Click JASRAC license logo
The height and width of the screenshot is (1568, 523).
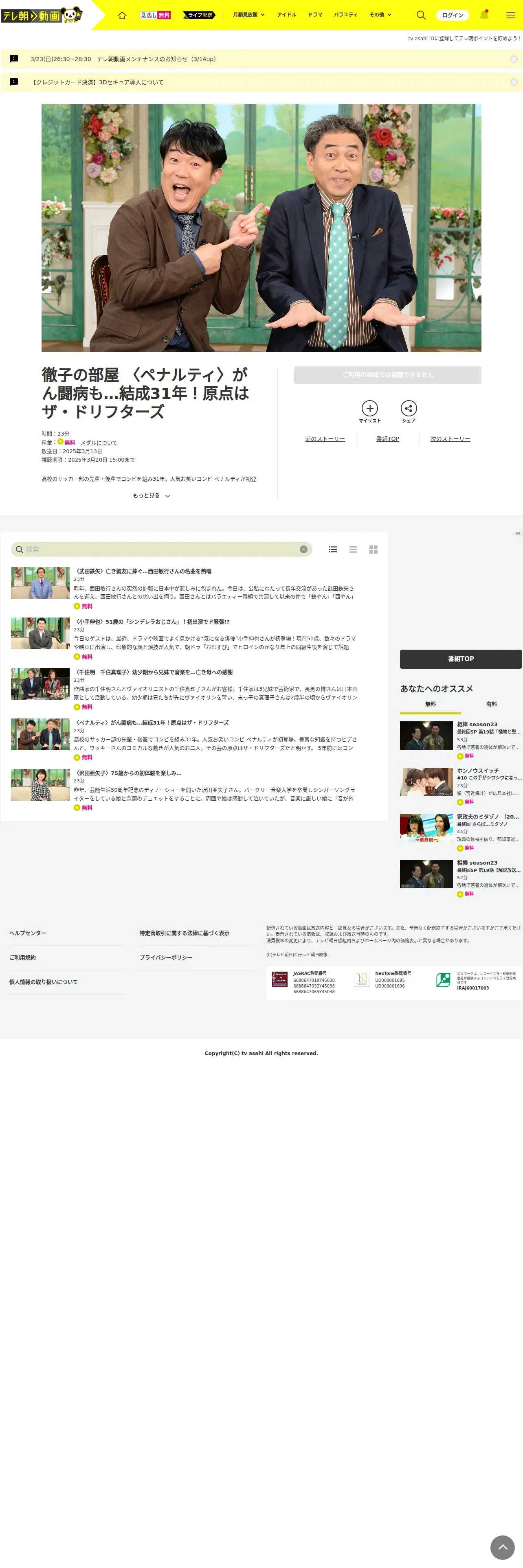click(279, 979)
